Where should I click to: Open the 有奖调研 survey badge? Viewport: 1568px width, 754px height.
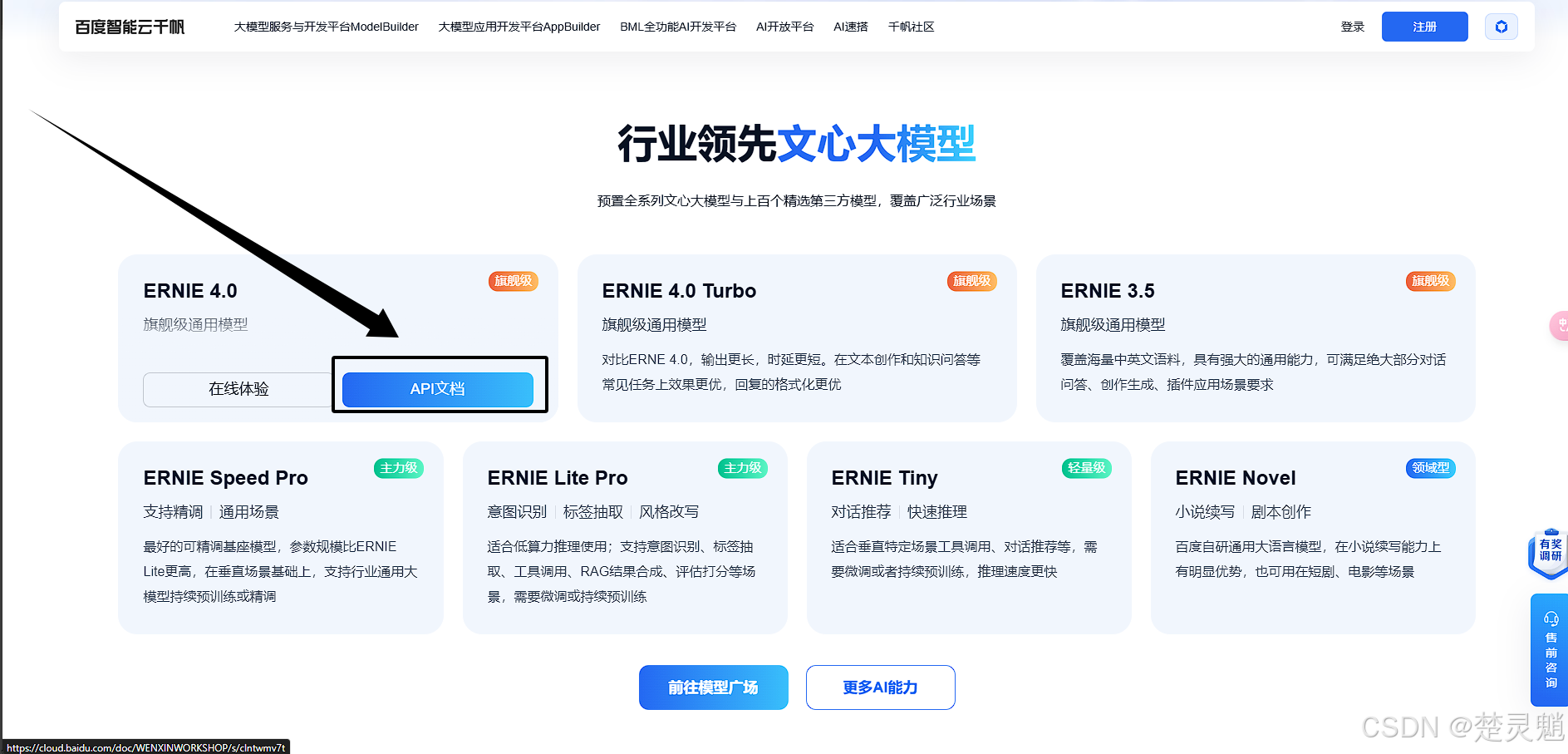pos(1549,550)
